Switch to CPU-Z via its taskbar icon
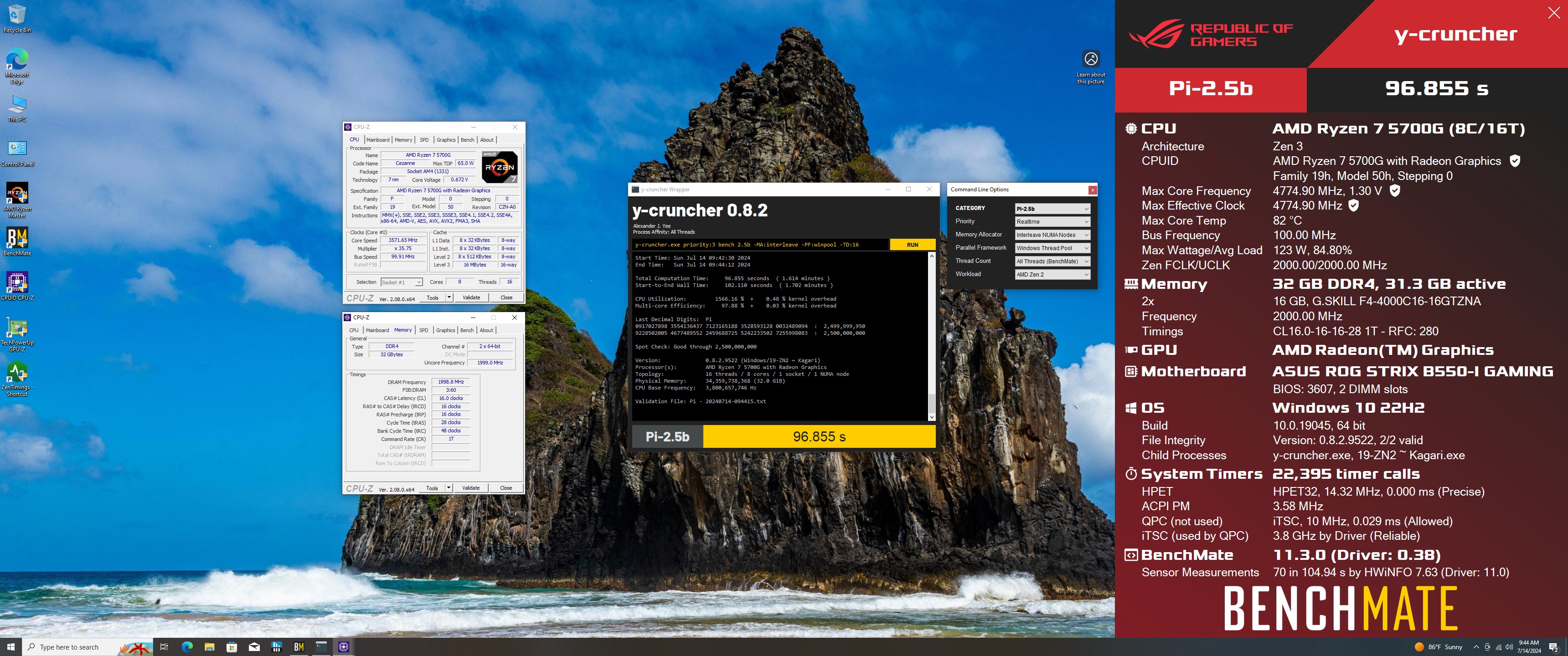The image size is (1568, 656). coord(344,647)
